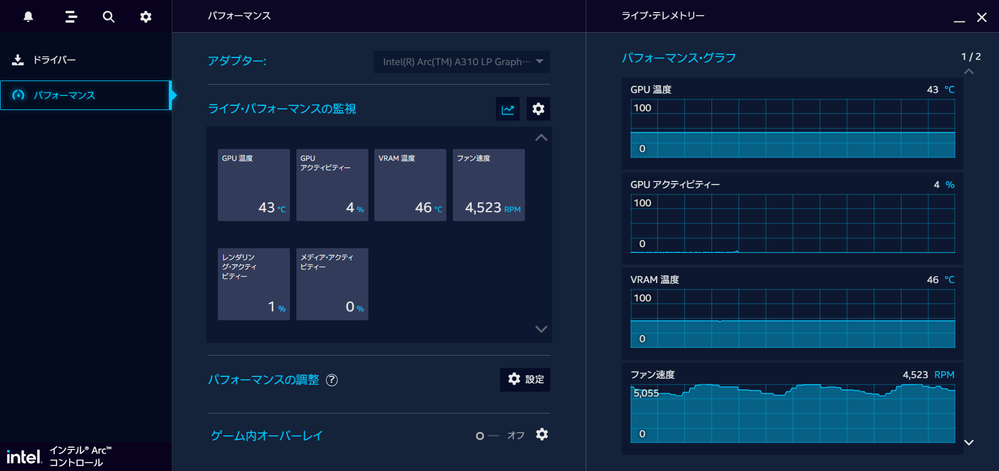Click the 設定 button for performance tuning
This screenshot has height=471, width=999.
click(x=525, y=380)
